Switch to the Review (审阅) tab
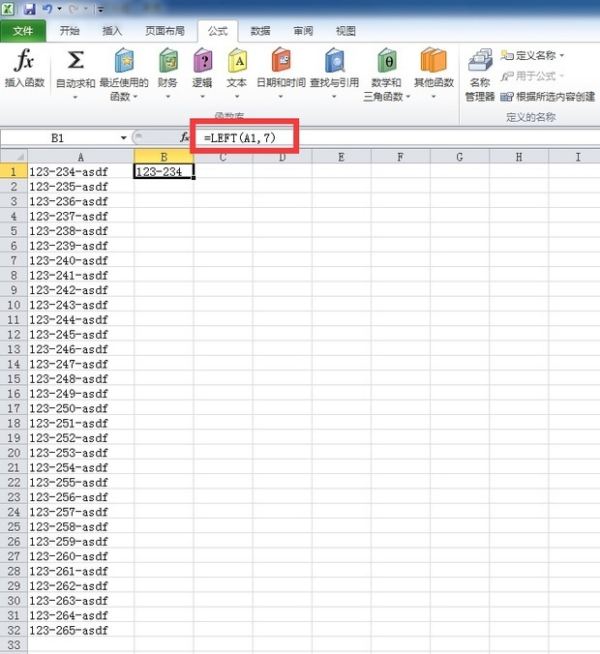The image size is (600, 654). [303, 31]
